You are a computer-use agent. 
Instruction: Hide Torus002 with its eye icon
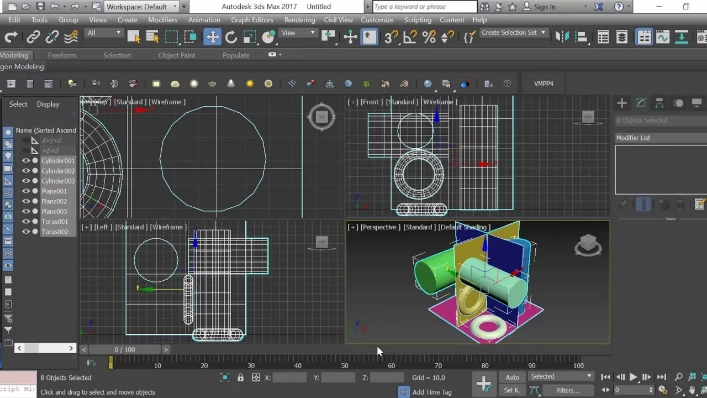point(26,231)
